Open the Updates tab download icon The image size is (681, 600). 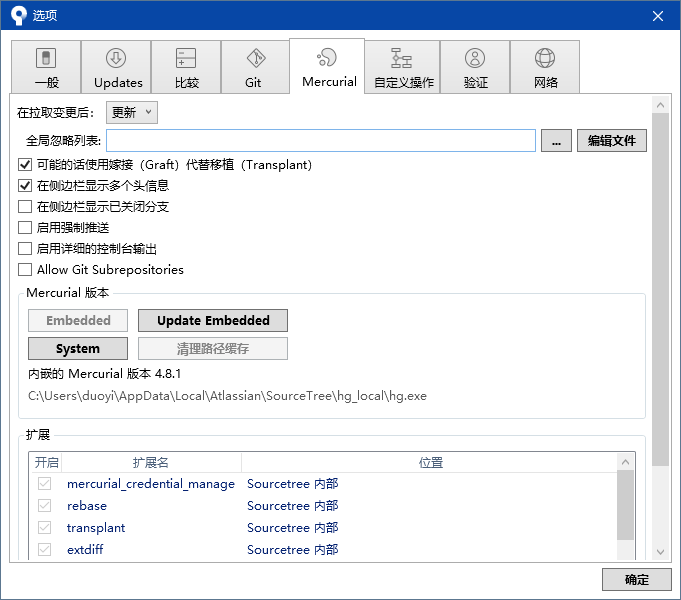(x=116, y=58)
